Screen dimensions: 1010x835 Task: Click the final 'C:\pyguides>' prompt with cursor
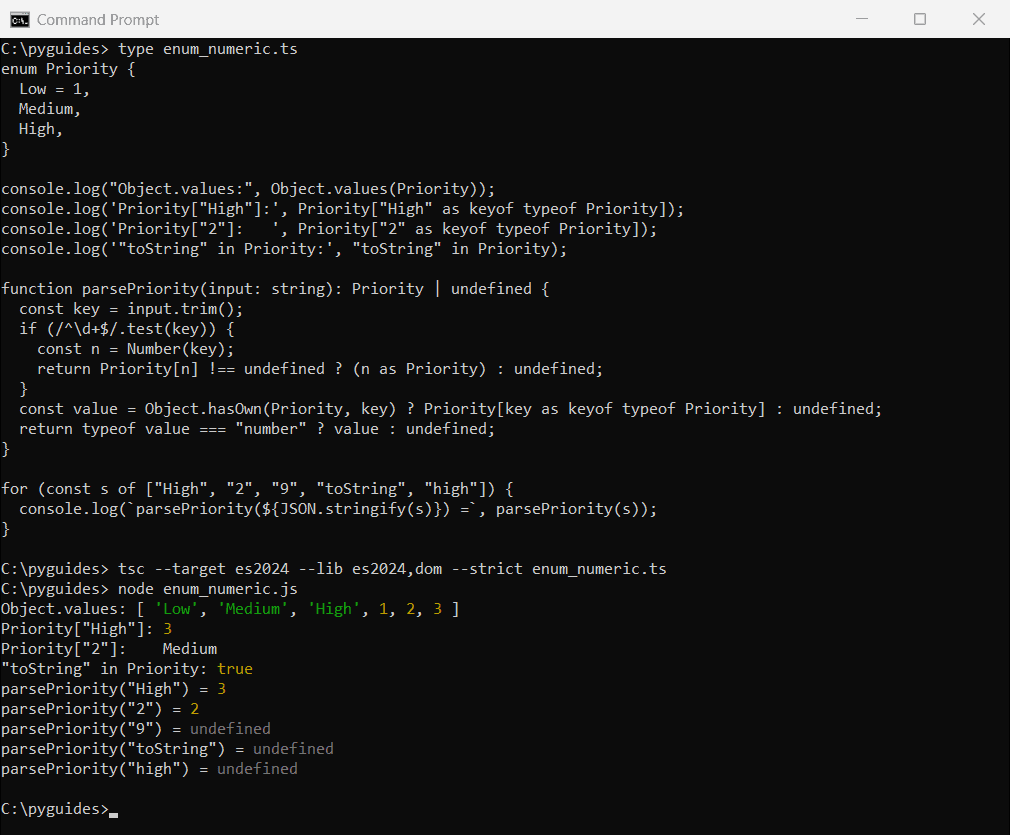59,809
